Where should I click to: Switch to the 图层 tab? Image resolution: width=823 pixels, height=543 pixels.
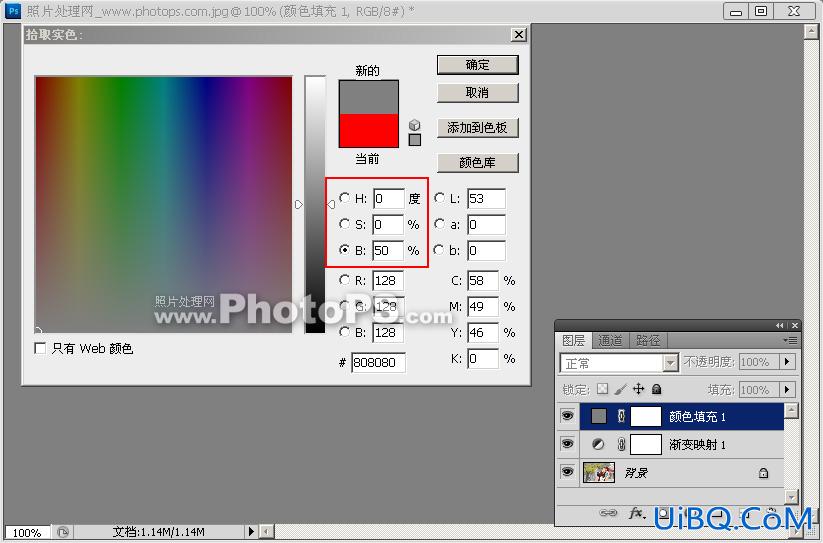coord(574,340)
